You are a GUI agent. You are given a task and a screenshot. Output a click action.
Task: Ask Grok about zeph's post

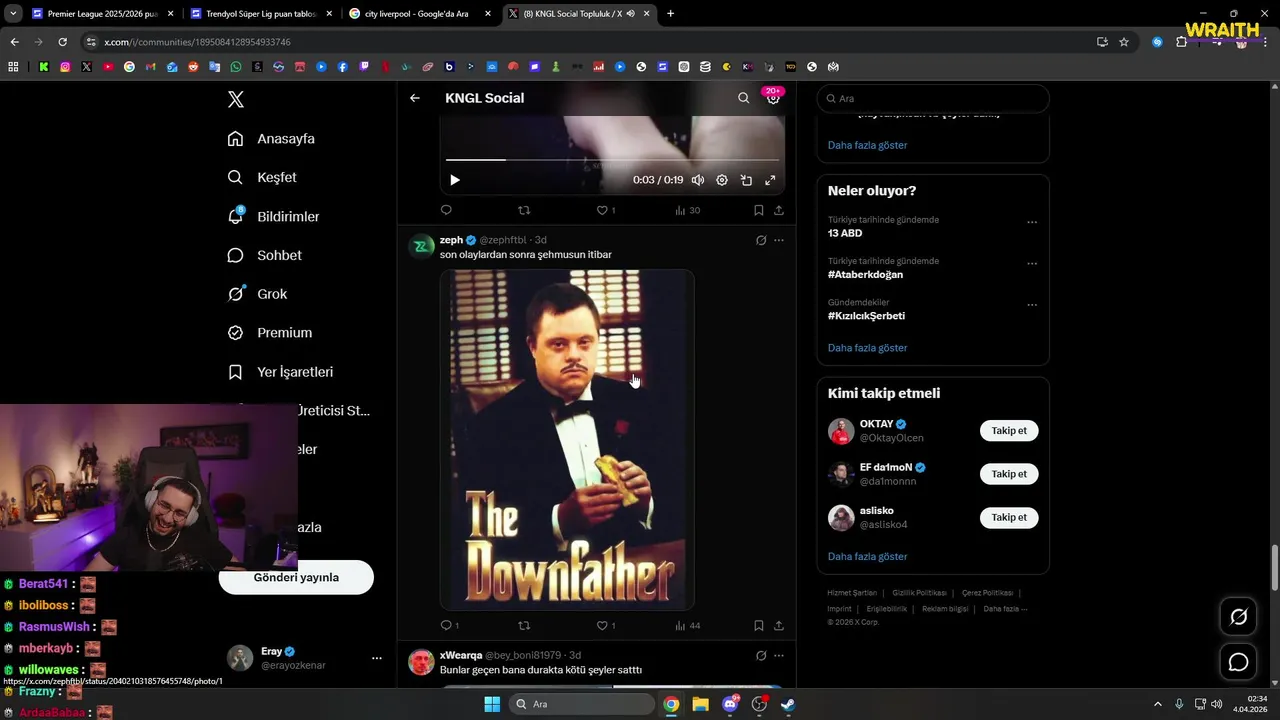(x=761, y=240)
